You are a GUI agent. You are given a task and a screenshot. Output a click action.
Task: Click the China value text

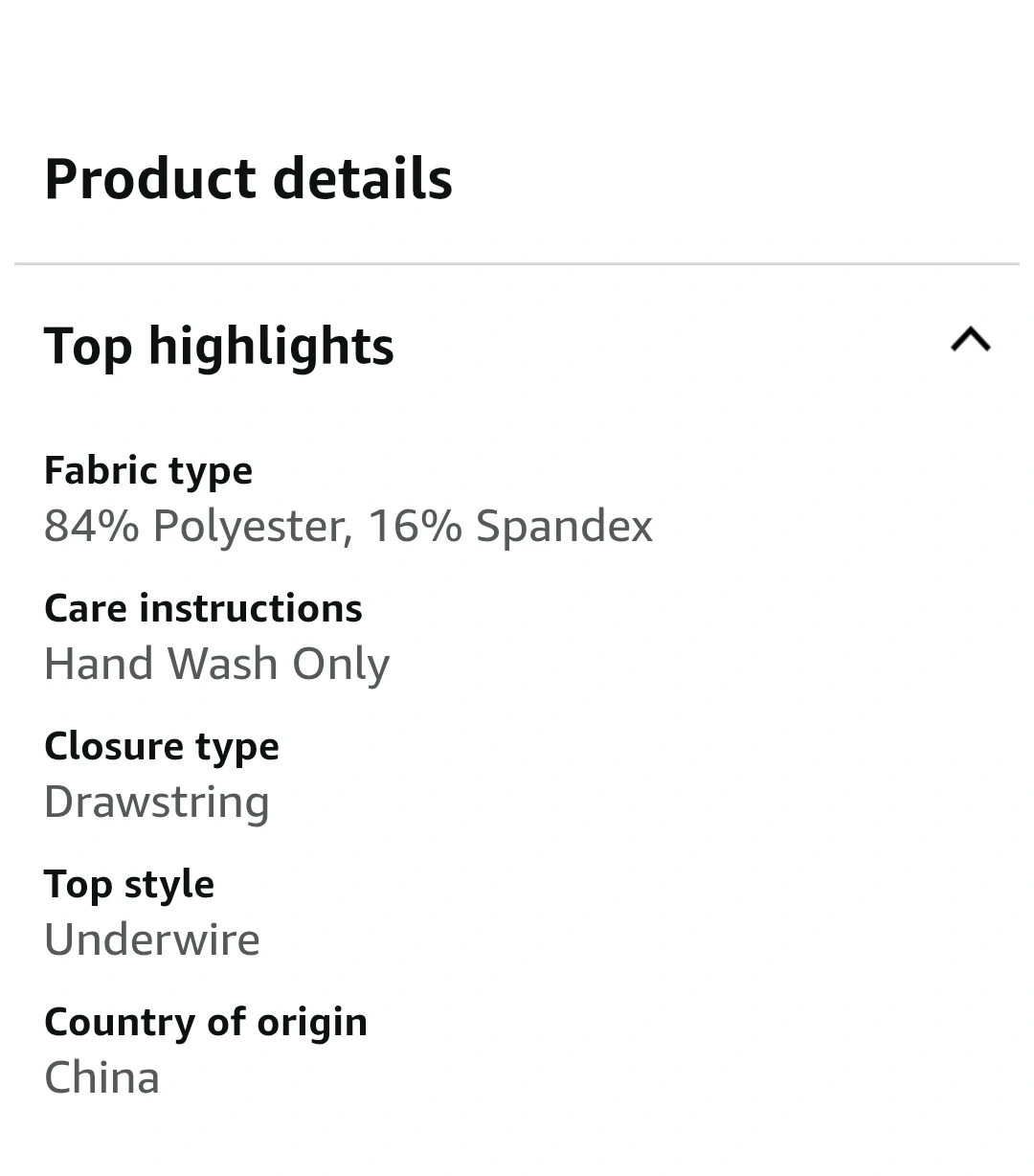point(102,1077)
